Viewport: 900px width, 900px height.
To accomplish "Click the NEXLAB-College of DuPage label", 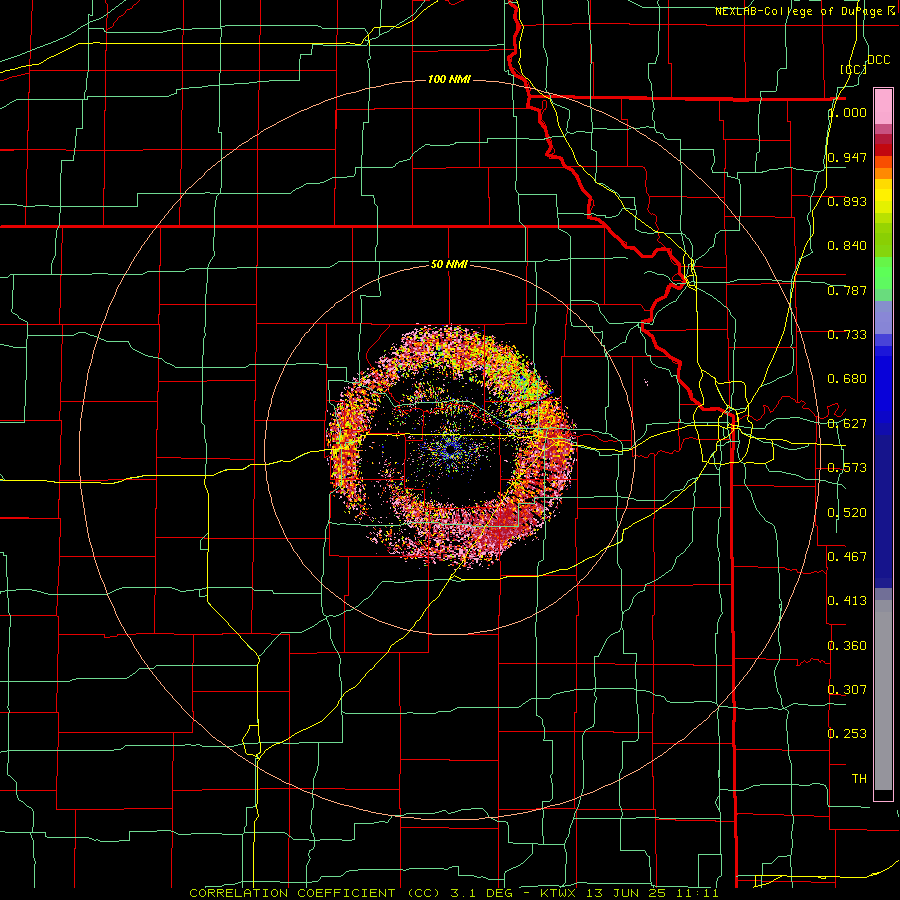I will point(800,11).
